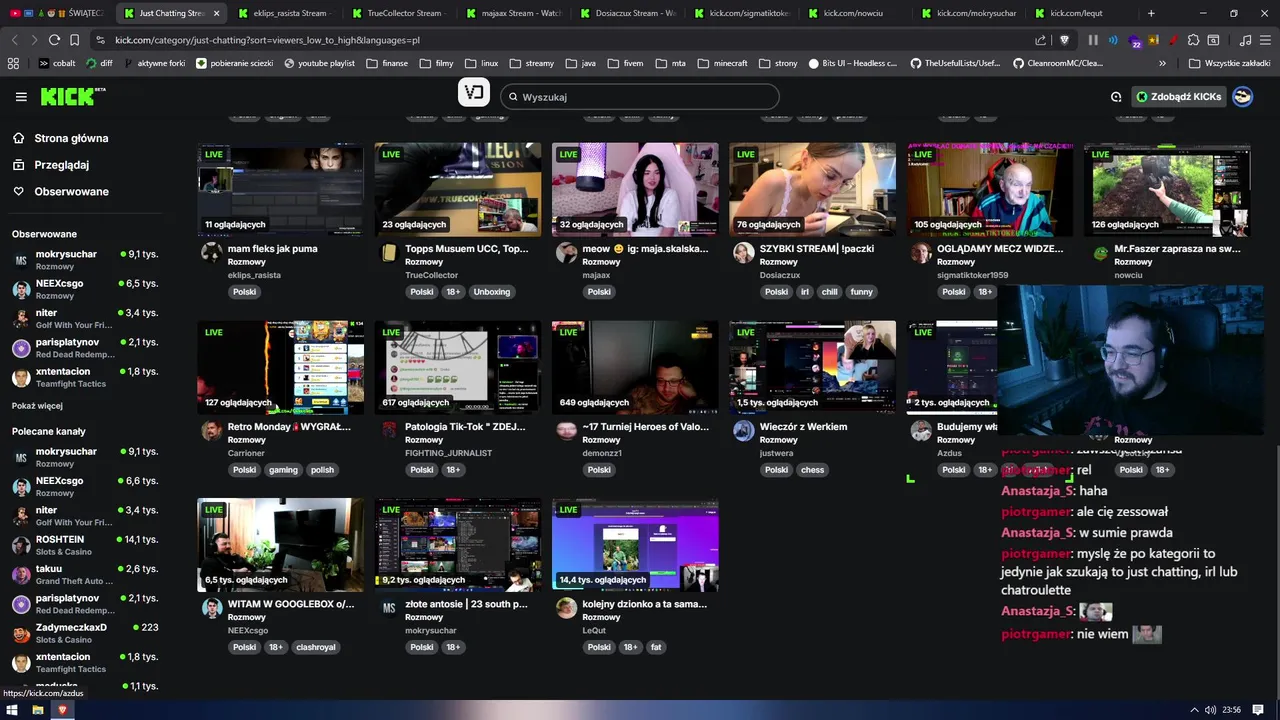Click the square logo icon left of search

click(x=474, y=93)
